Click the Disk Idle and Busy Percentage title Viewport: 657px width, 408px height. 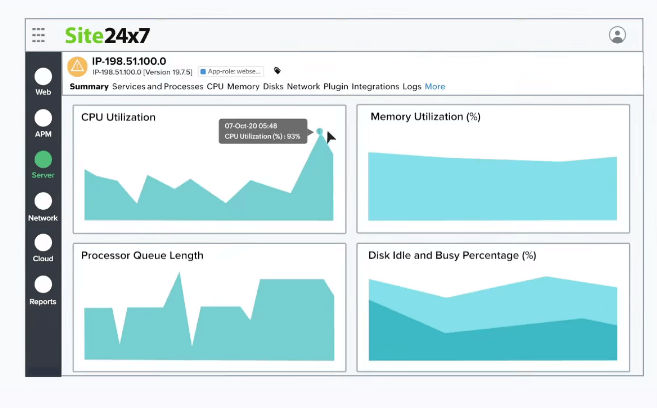pos(452,256)
